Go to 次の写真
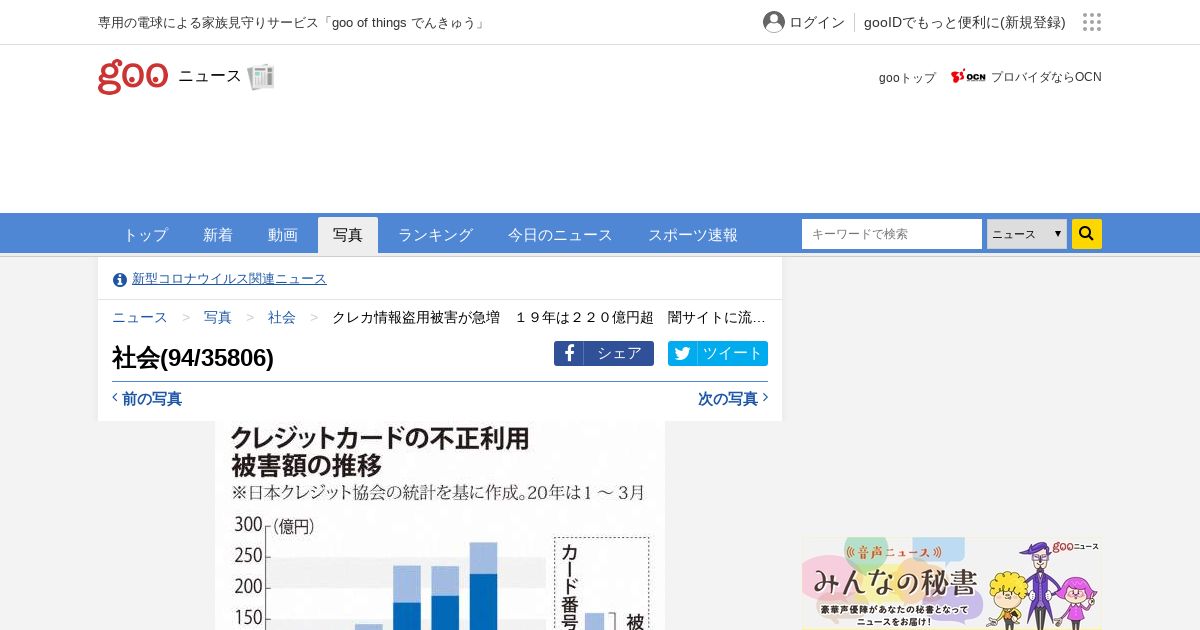1200x630 pixels. tap(728, 398)
